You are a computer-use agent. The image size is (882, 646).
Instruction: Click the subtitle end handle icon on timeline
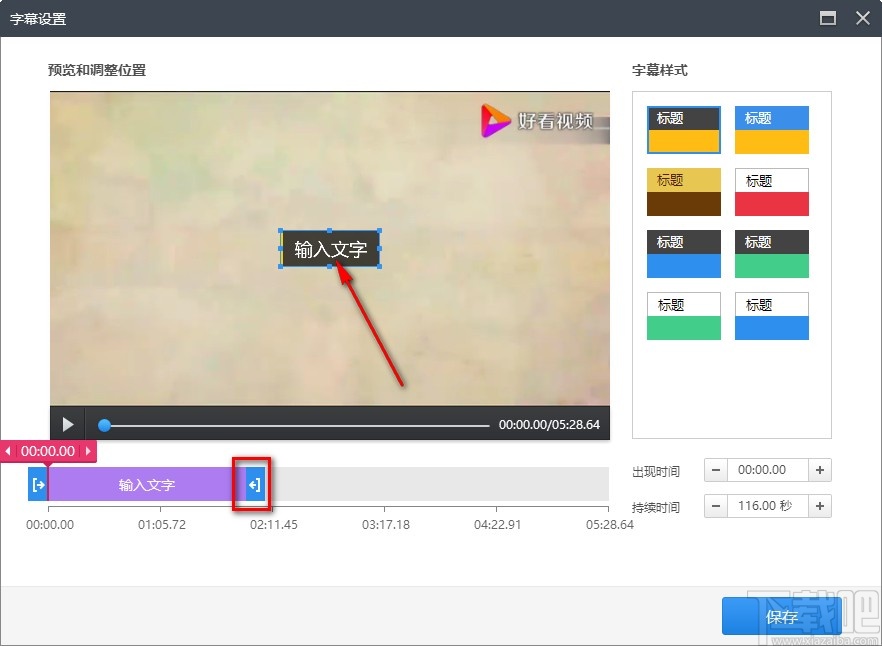pos(255,484)
